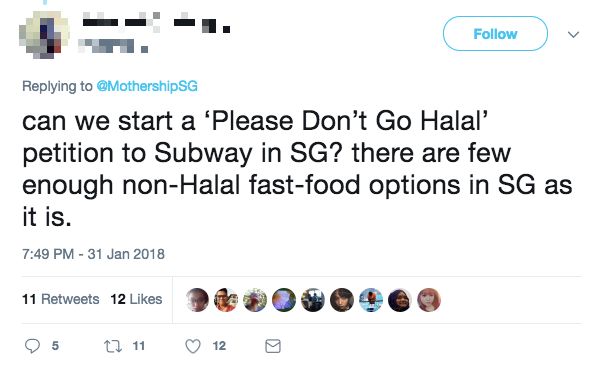610x368 pixels.
Task: Open the liker avatar wearing dark hijab
Action: coord(400,300)
